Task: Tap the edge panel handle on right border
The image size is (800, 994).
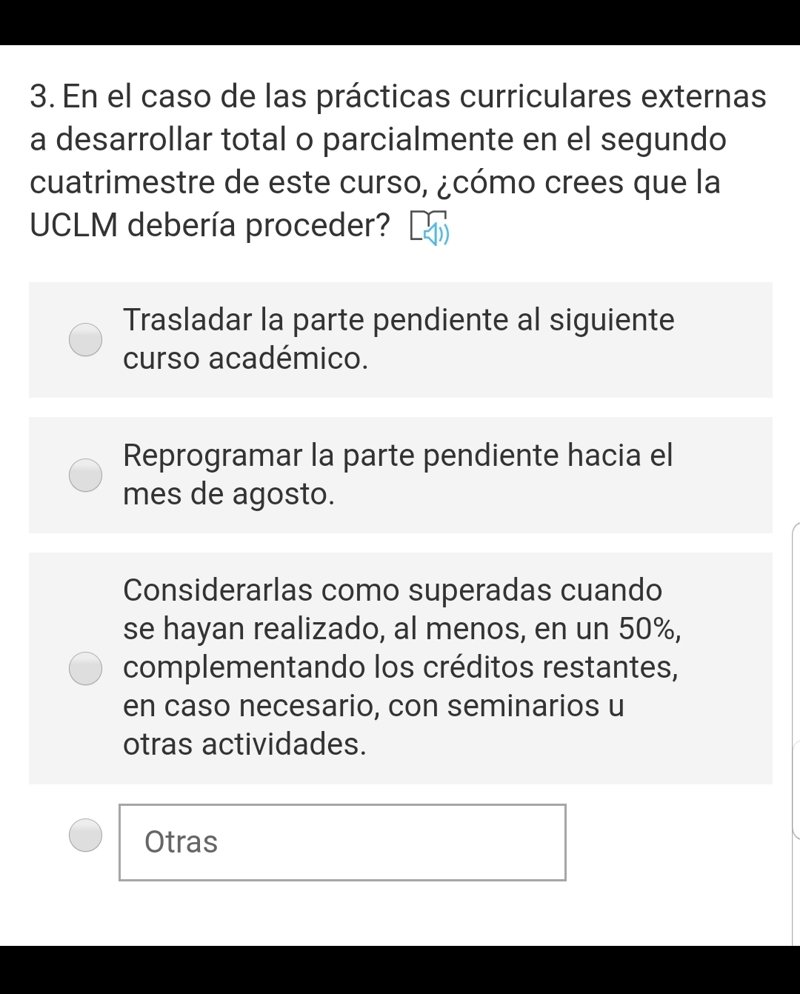Action: 795,680
